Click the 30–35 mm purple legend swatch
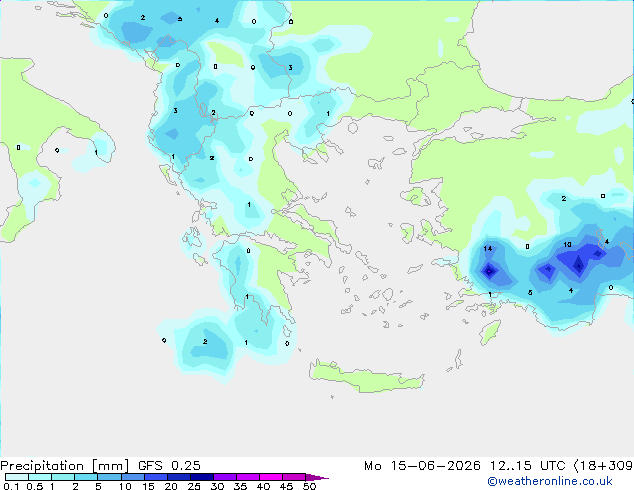Viewport: 634px width, 490px height. click(224, 477)
